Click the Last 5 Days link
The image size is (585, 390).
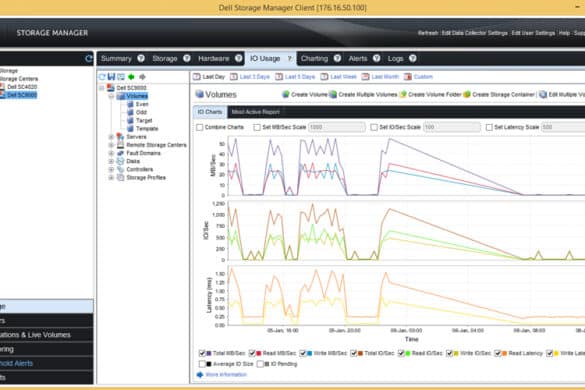[x=300, y=77]
